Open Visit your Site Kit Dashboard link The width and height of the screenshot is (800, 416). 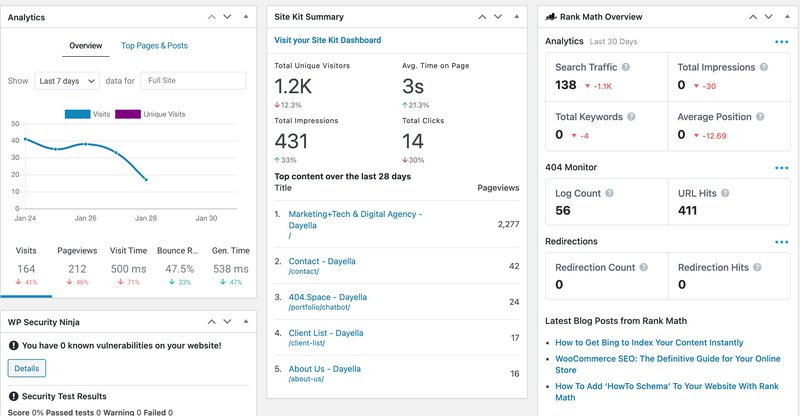coord(328,40)
